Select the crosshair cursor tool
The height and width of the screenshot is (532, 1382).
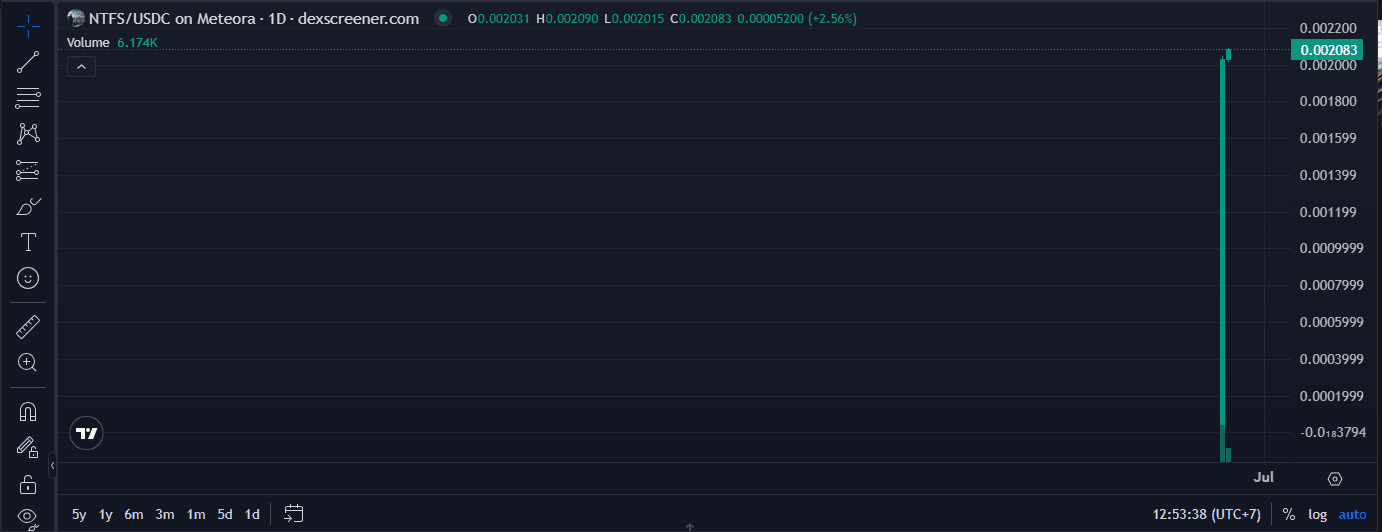click(x=28, y=25)
